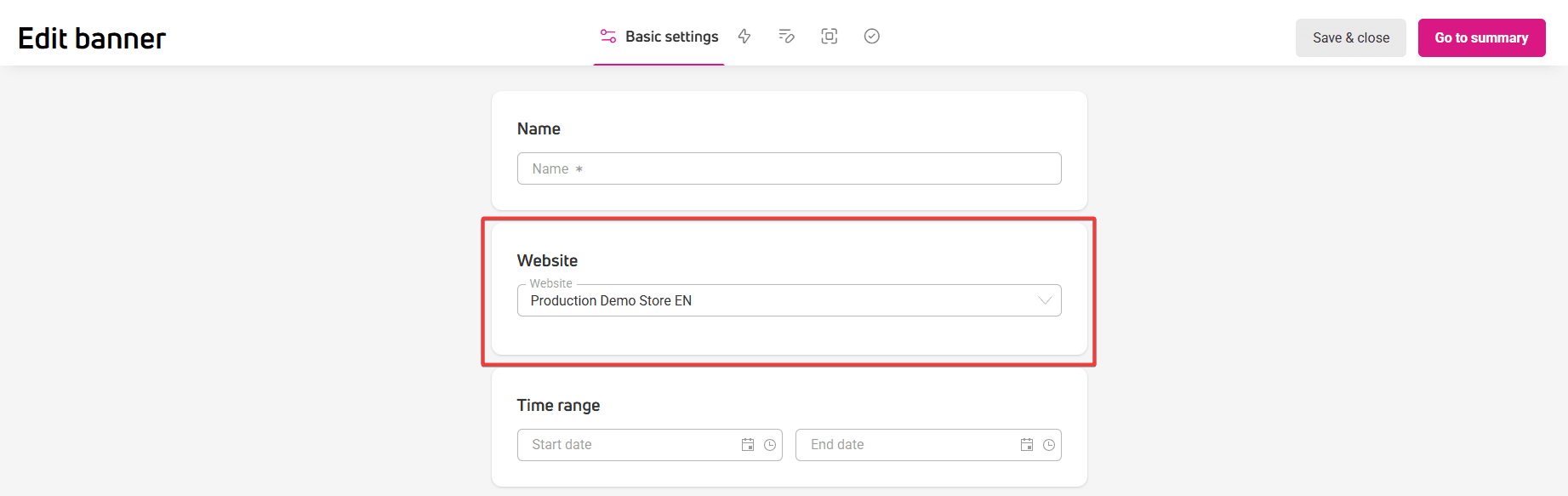The height and width of the screenshot is (496, 1568).
Task: Click the Edit banner page title
Action: tap(92, 38)
